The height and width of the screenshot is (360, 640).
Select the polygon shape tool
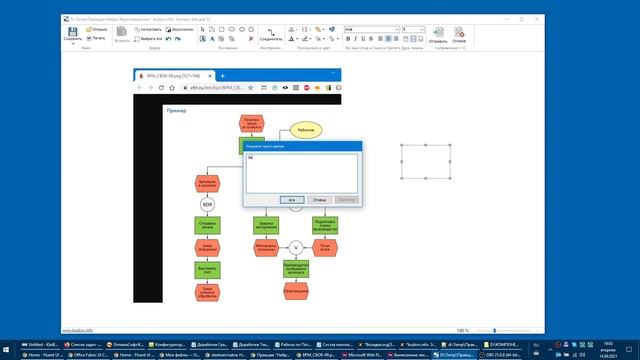(x=251, y=29)
